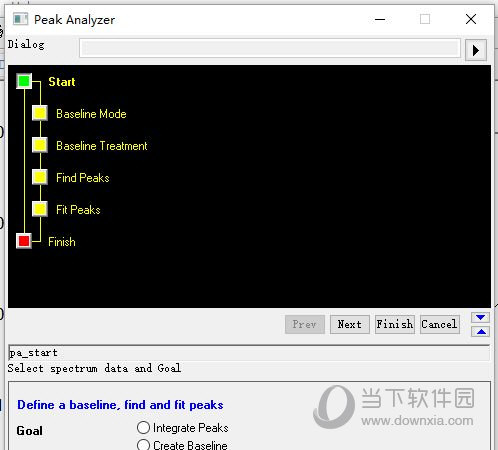Click the blue down triangle button
Screen dimensions: 498x450
tap(480, 317)
